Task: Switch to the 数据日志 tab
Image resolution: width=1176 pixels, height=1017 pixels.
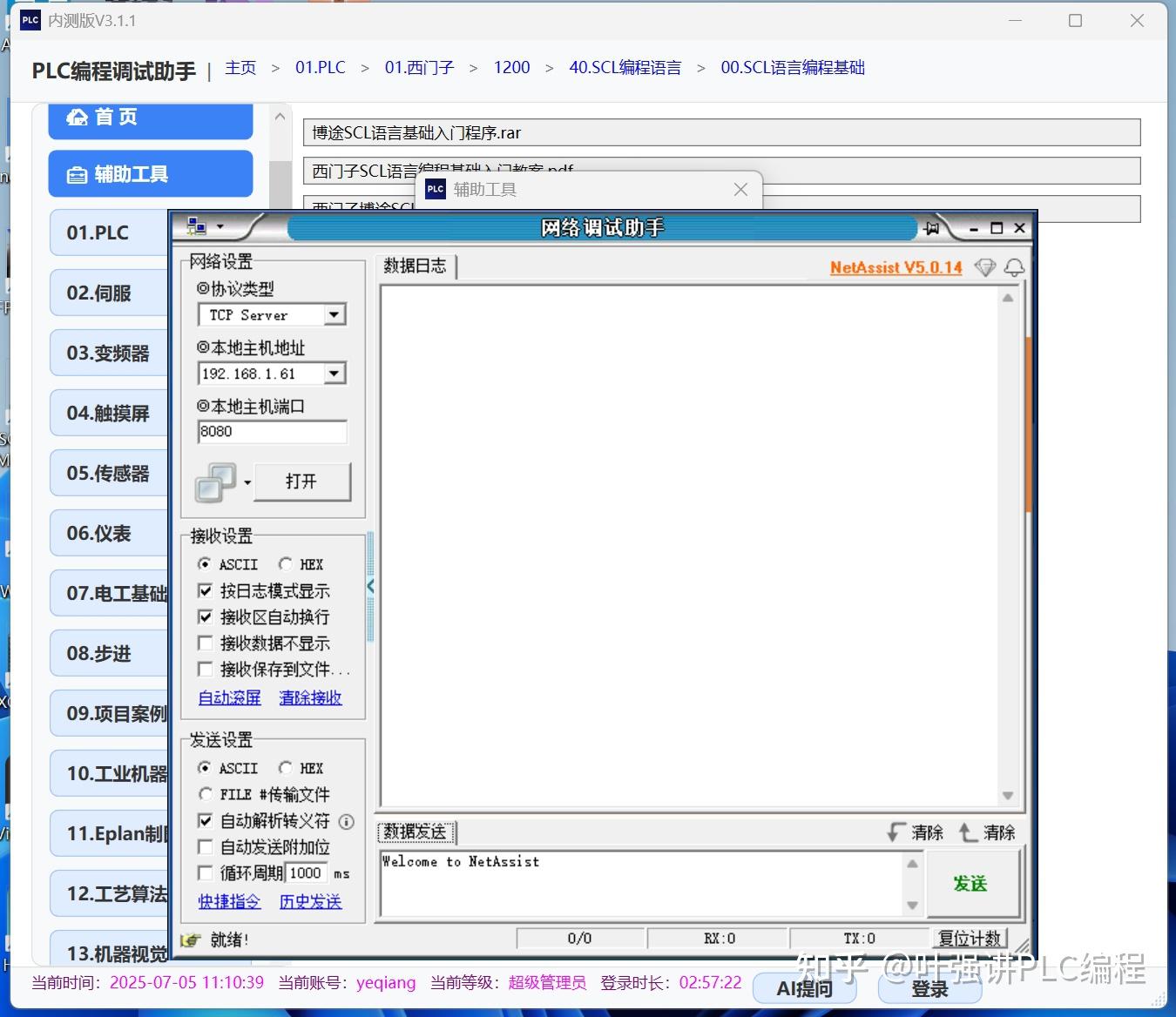Action: pyautogui.click(x=416, y=266)
